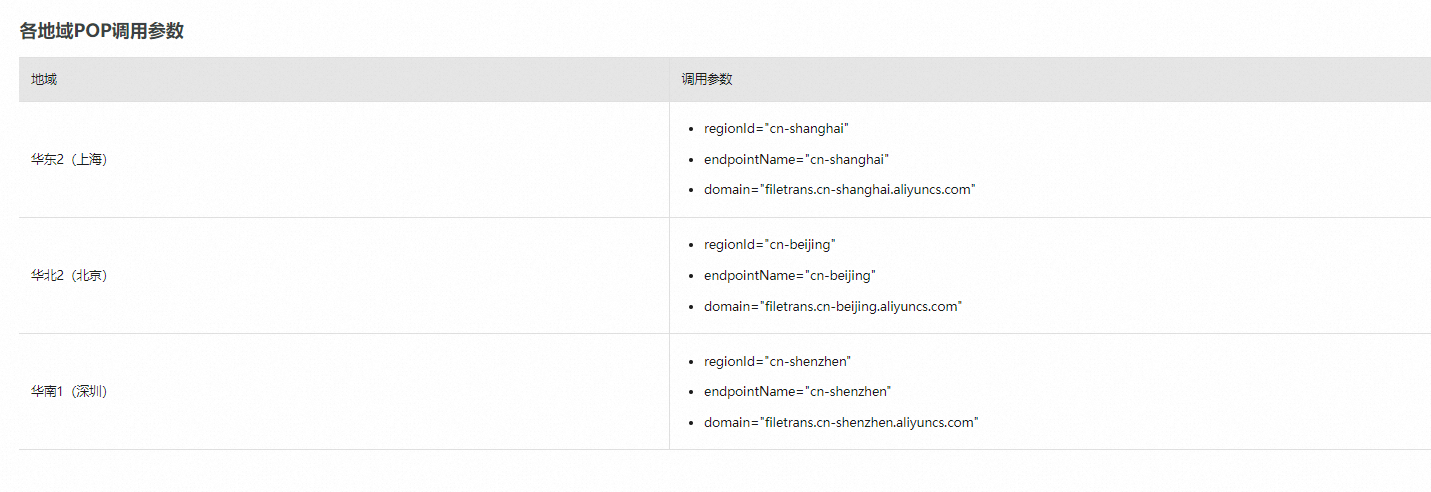Click the bullet before endpointName="cn-beijing"

click(x=692, y=276)
